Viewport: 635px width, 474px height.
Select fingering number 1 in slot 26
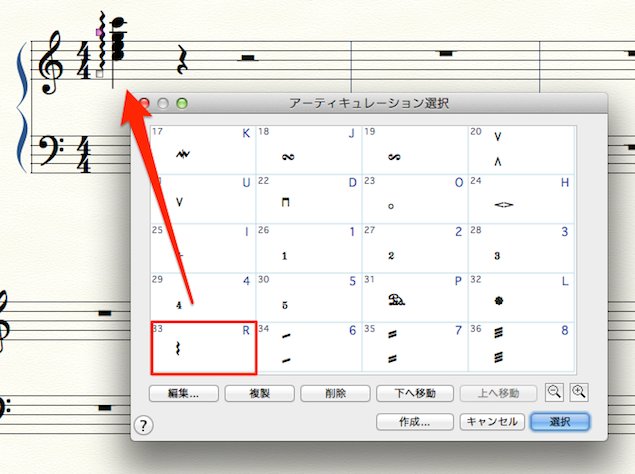309,249
